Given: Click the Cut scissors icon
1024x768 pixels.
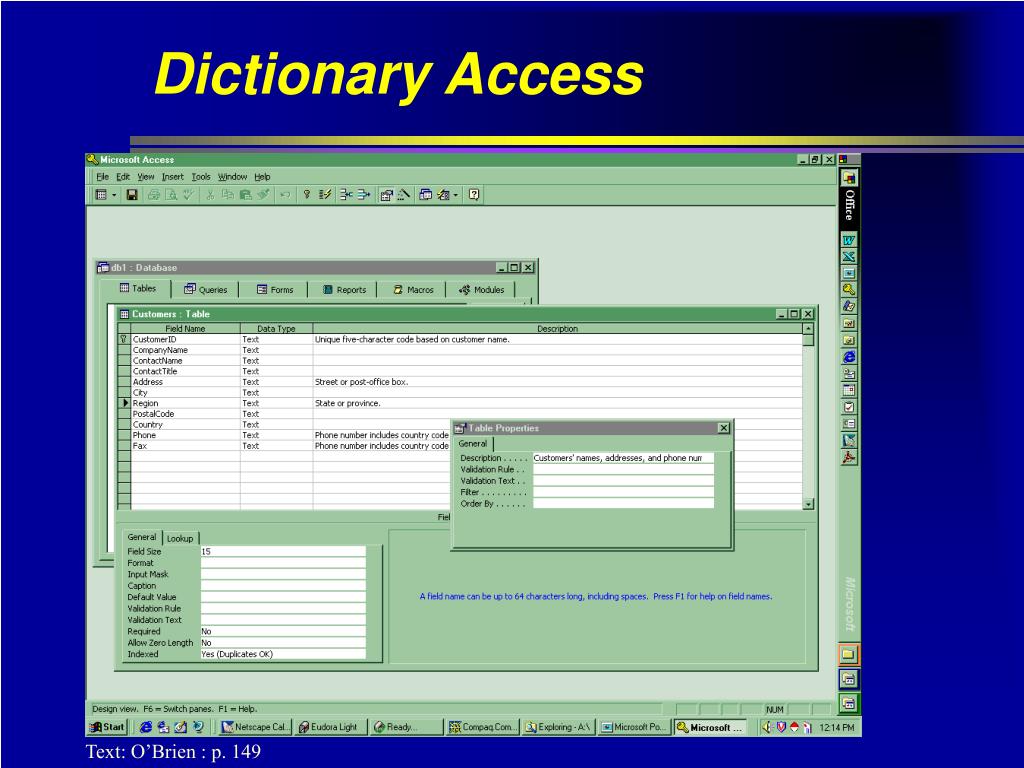Looking at the screenshot, I should coord(210,195).
